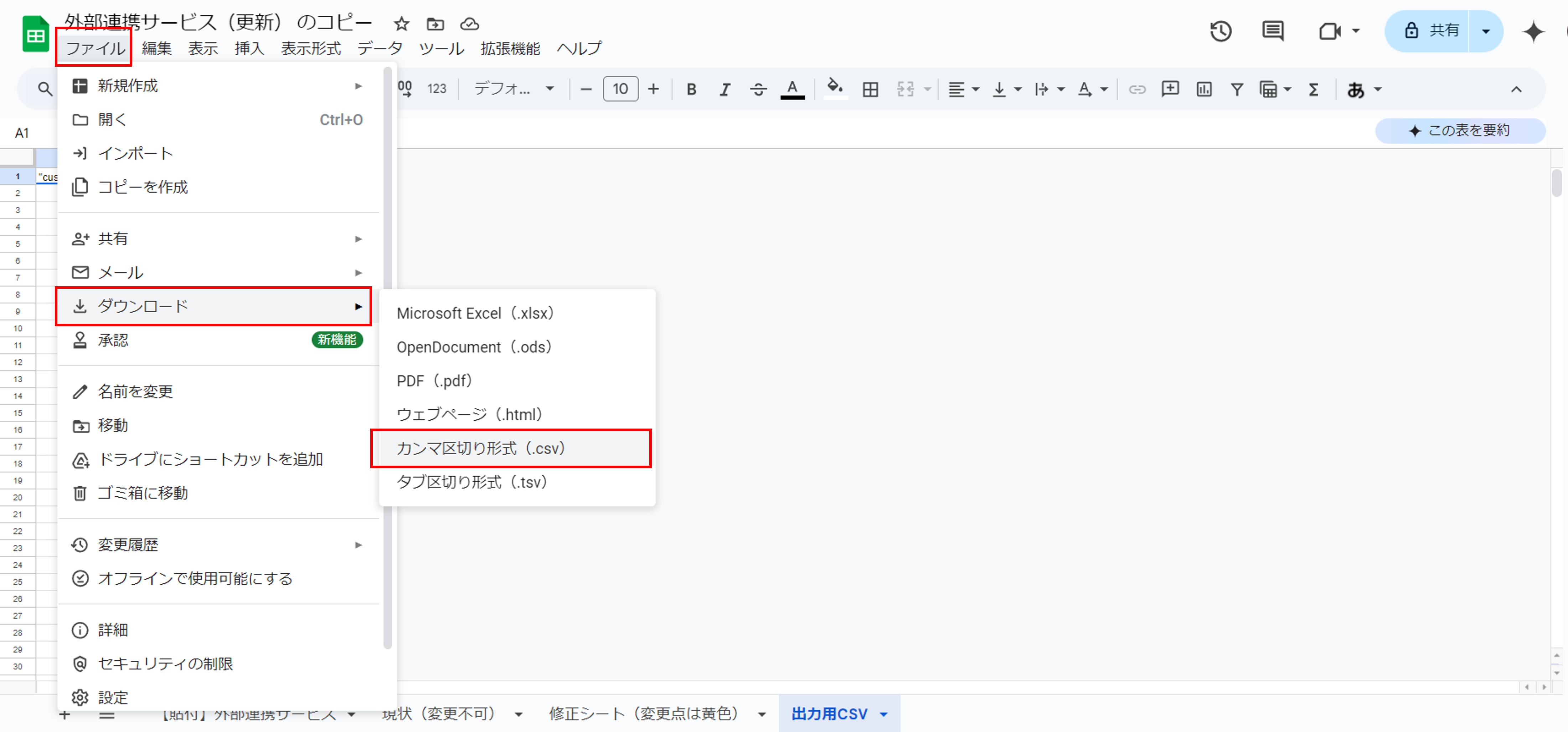
Task: Open the 出力用CSV sheet tab dropdown arrow
Action: [x=884, y=714]
